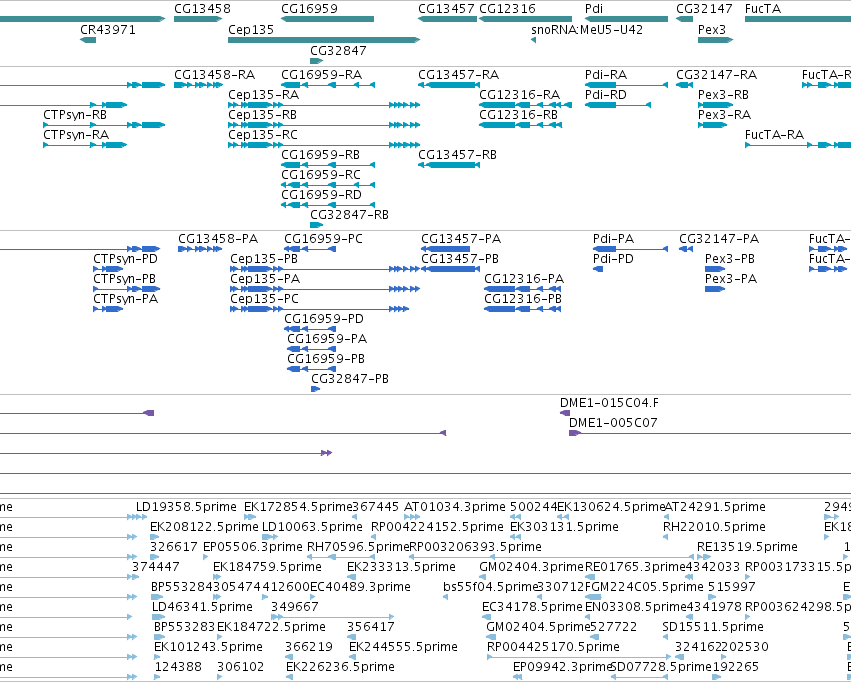
Task: Click the RE13519.5prime EST label
Action: pos(747,547)
